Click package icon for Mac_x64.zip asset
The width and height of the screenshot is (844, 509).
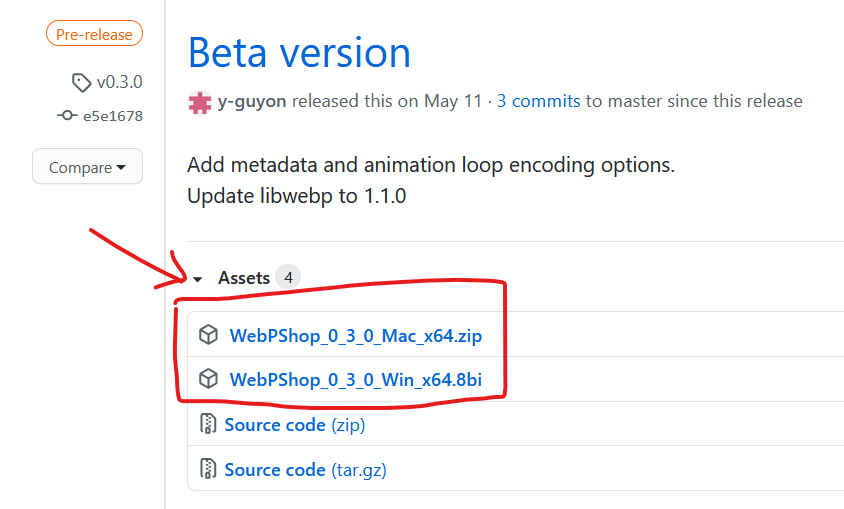click(x=208, y=335)
